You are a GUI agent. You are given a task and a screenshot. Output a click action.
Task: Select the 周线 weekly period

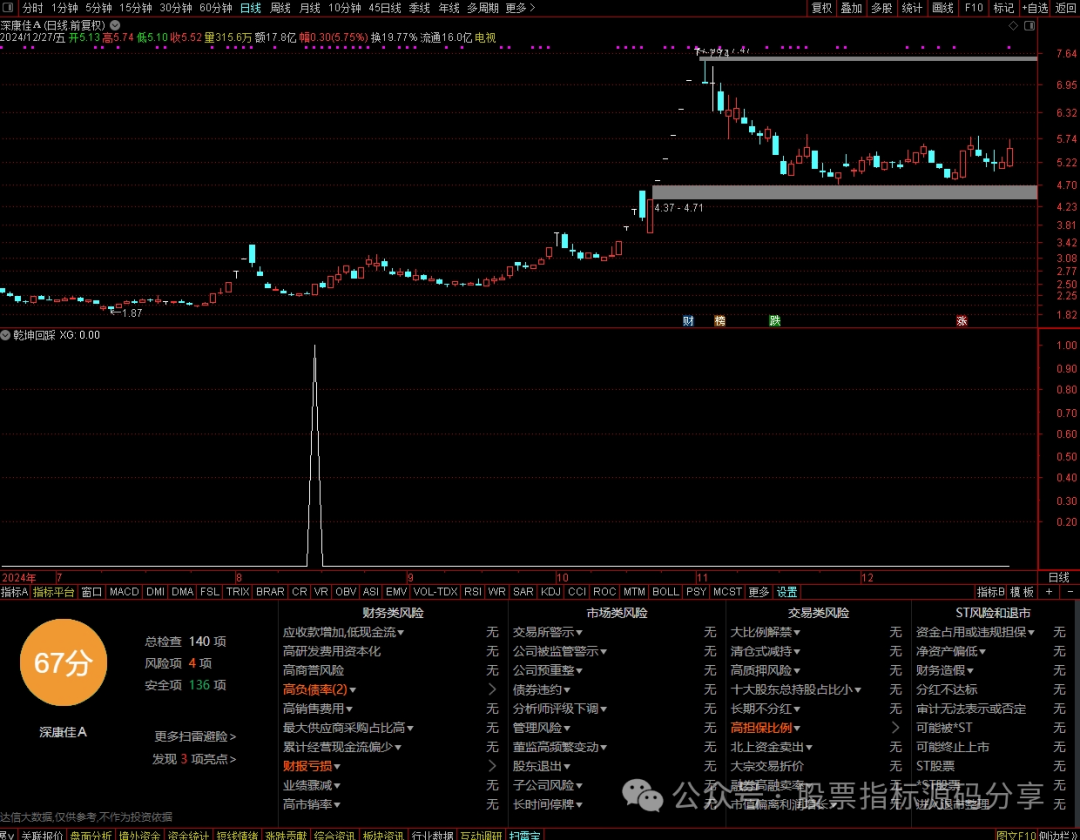click(280, 8)
